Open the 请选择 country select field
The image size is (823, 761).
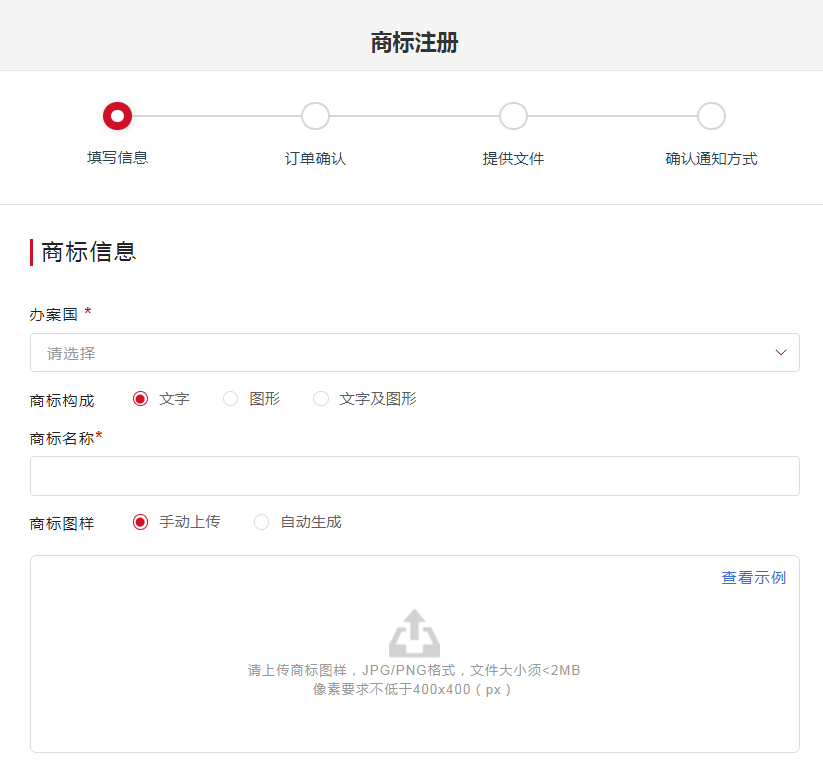(400, 353)
